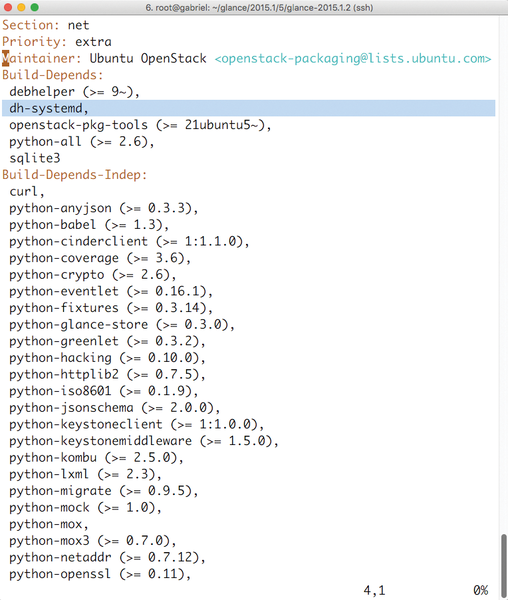
Task: Click the green zoom window button
Action: click(x=35, y=7)
